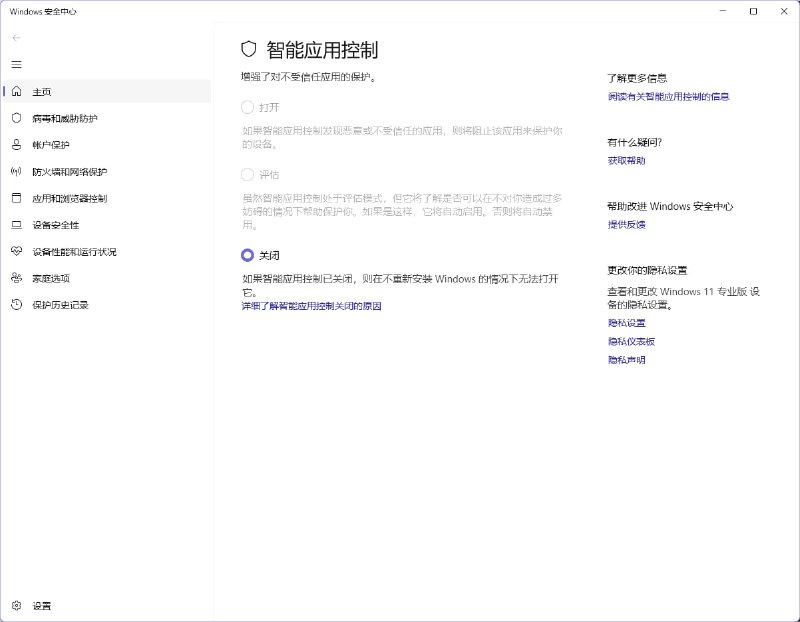
Task: Open 设置 via the gear icon
Action: (16, 606)
